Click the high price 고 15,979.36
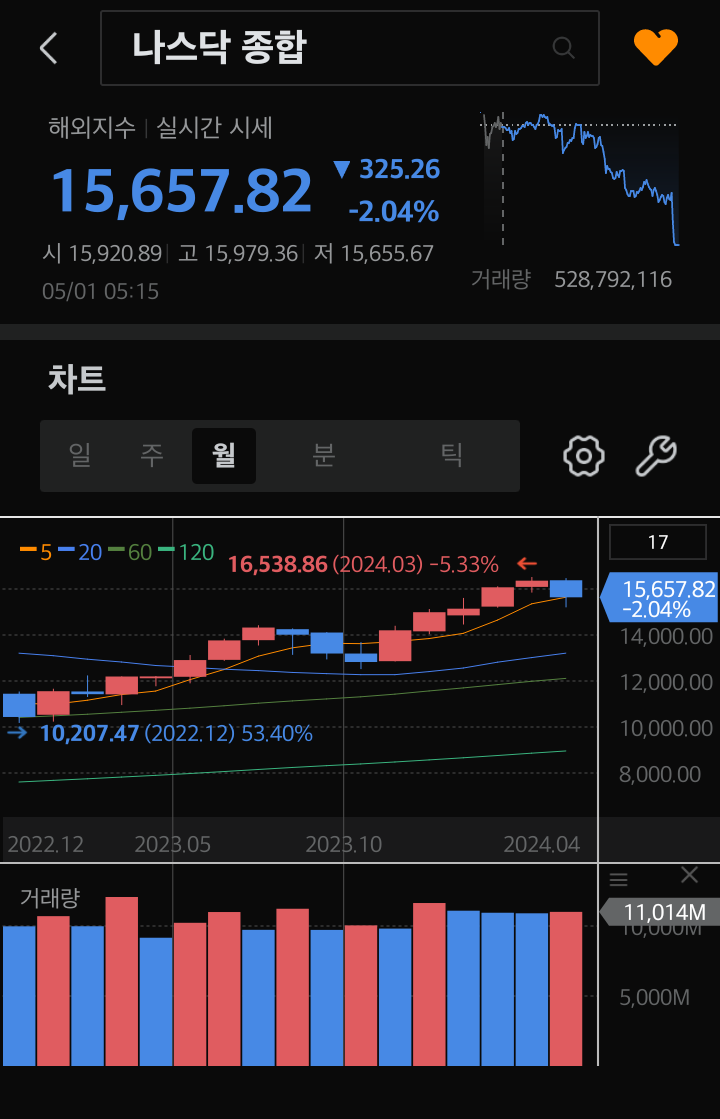 [x=238, y=253]
